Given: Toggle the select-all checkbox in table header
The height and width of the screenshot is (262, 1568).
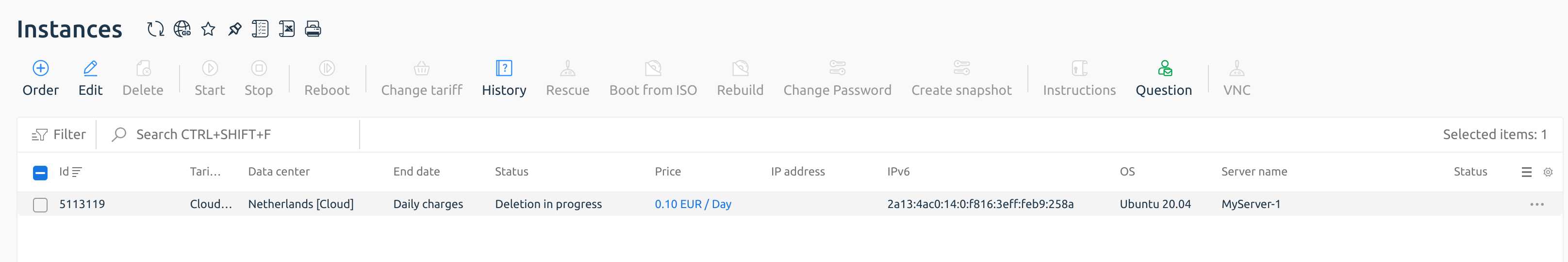Looking at the screenshot, I should [x=40, y=173].
